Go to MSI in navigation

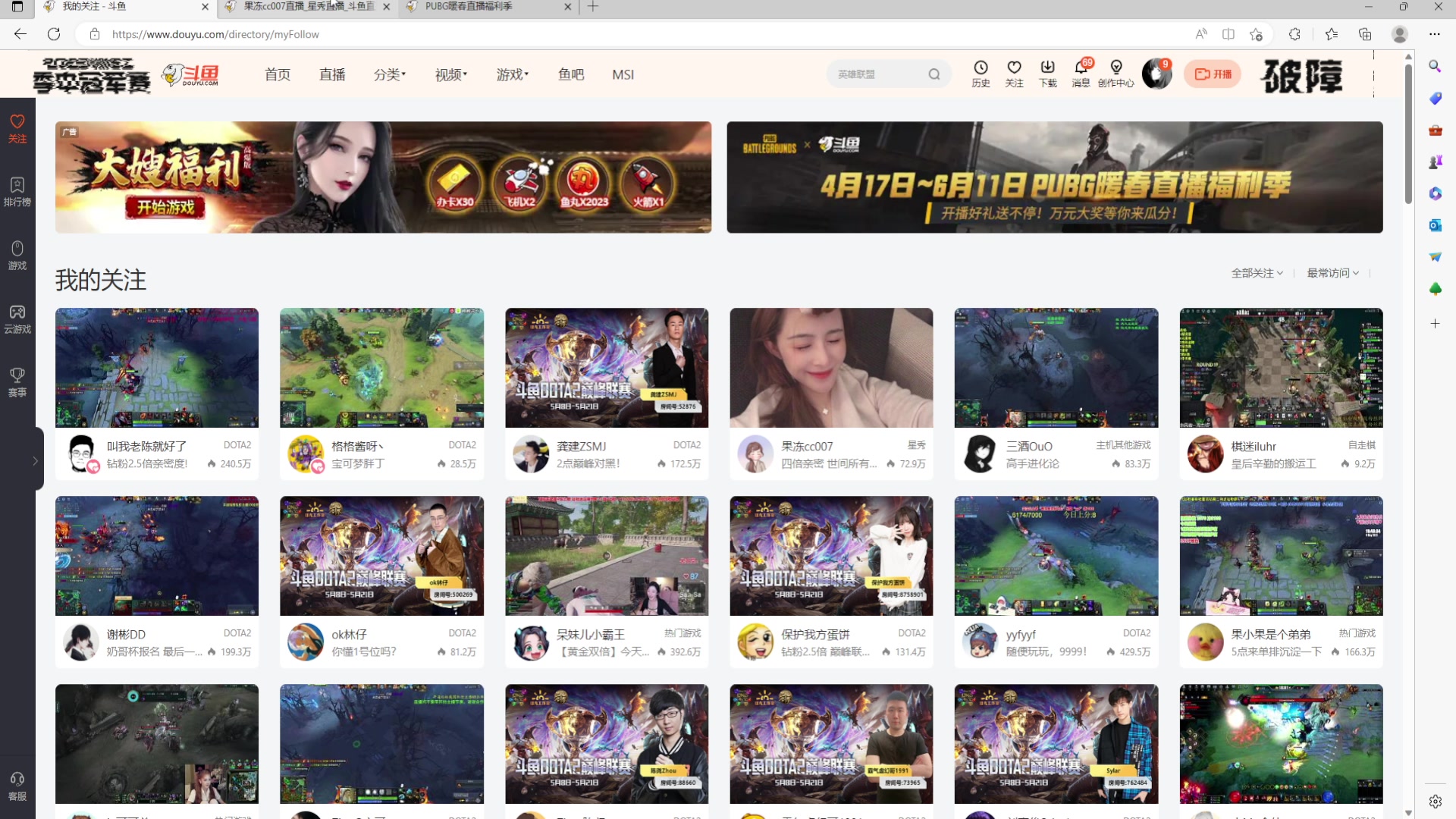click(623, 74)
